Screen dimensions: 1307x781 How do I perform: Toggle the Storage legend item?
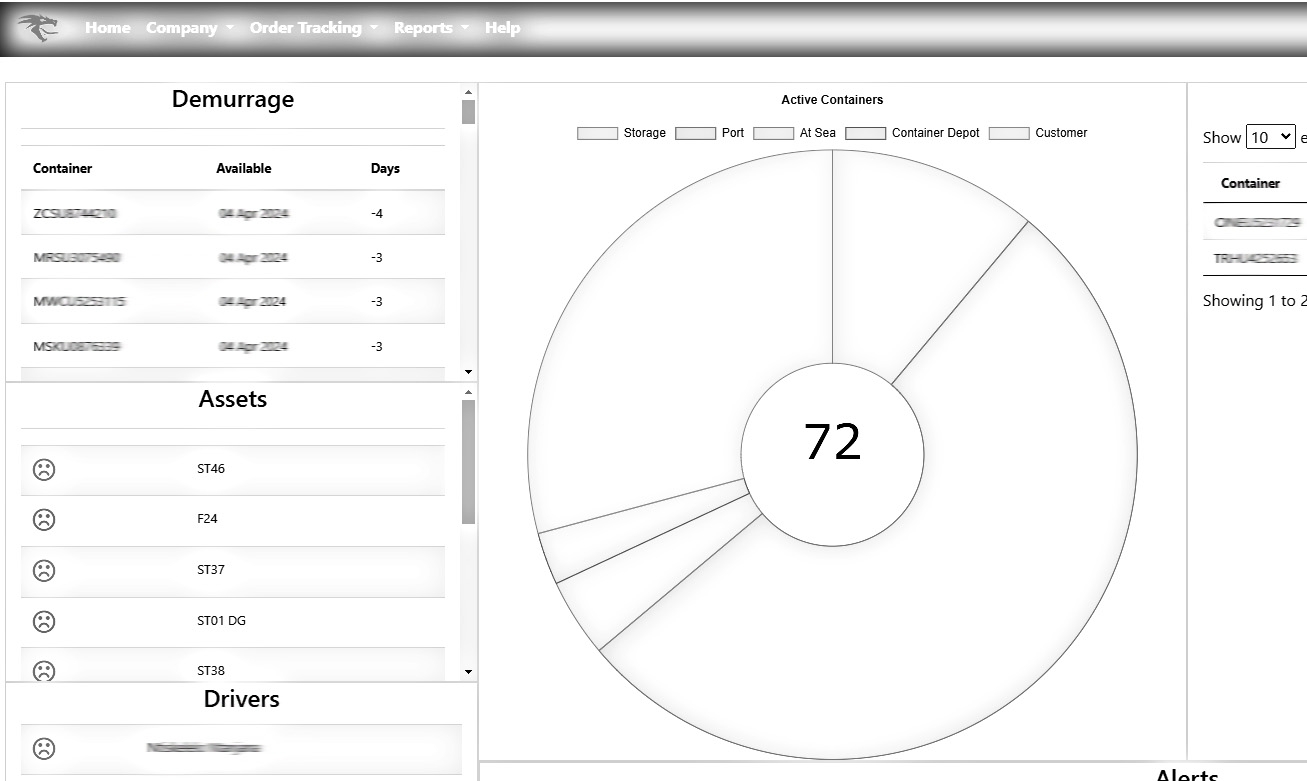[621, 133]
